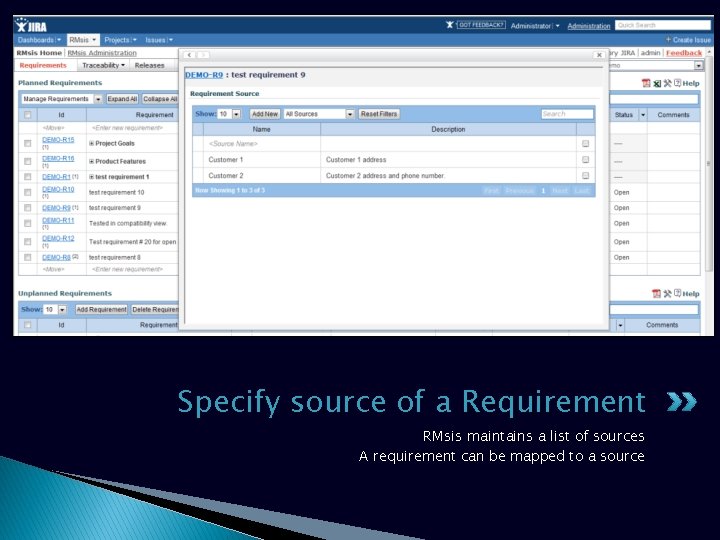Viewport: 720px width, 540px height.
Task: Click the Reset Filters button
Action: (379, 114)
